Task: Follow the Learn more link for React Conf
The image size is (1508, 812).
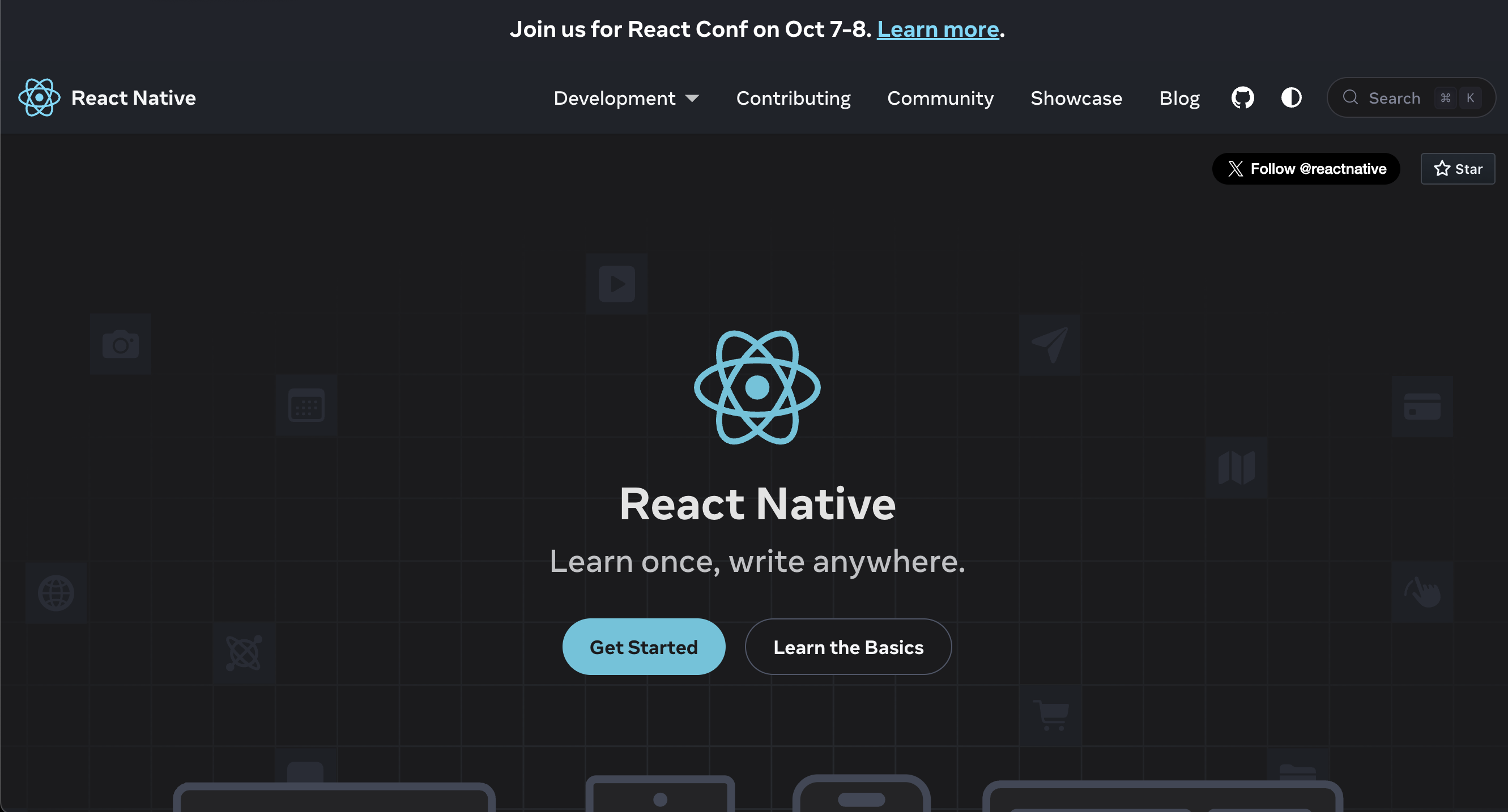Action: pos(937,29)
